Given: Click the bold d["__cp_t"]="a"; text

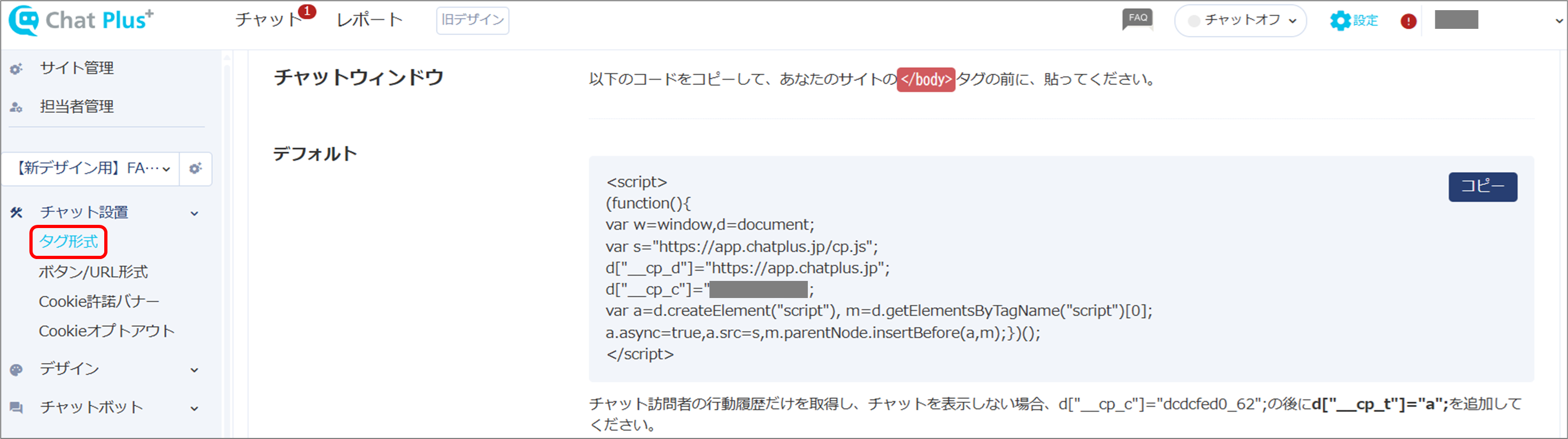Looking at the screenshot, I should tap(1379, 404).
